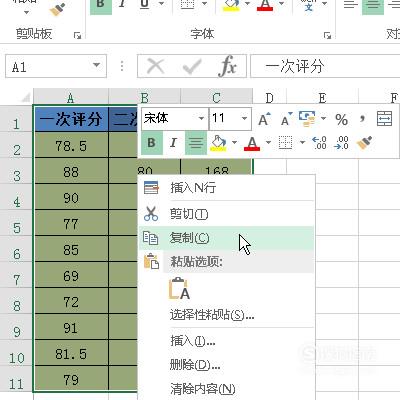Click copy icon beside 复制

click(x=151, y=238)
